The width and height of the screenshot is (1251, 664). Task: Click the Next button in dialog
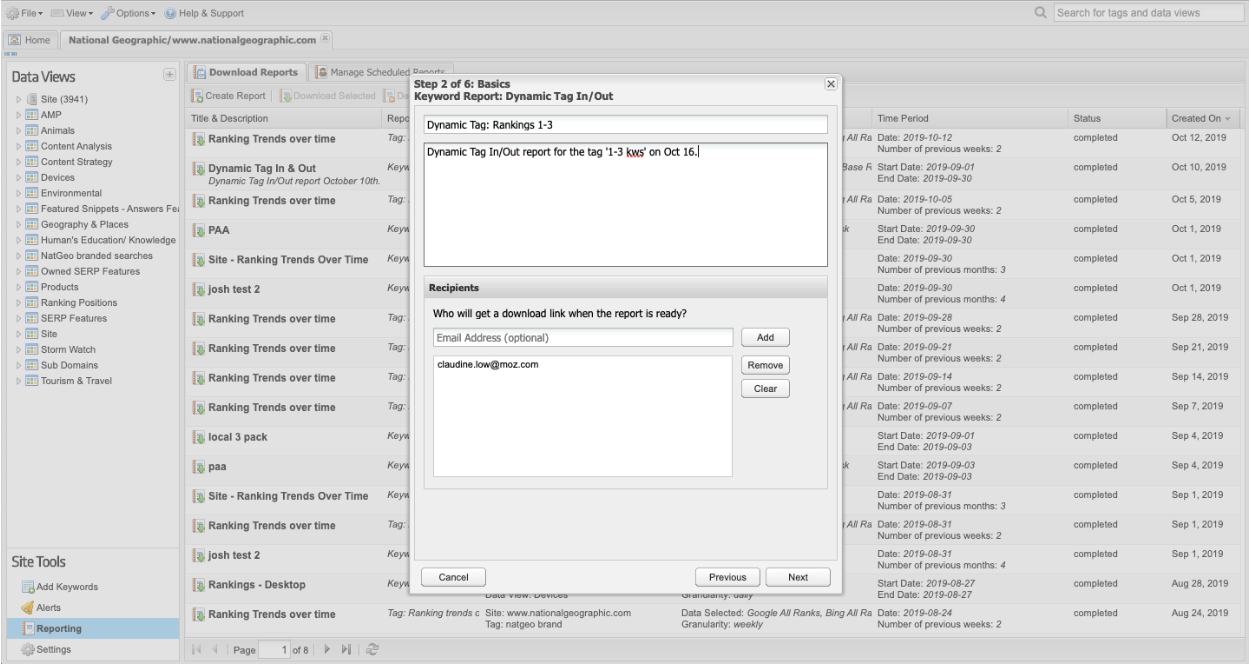[x=798, y=577]
